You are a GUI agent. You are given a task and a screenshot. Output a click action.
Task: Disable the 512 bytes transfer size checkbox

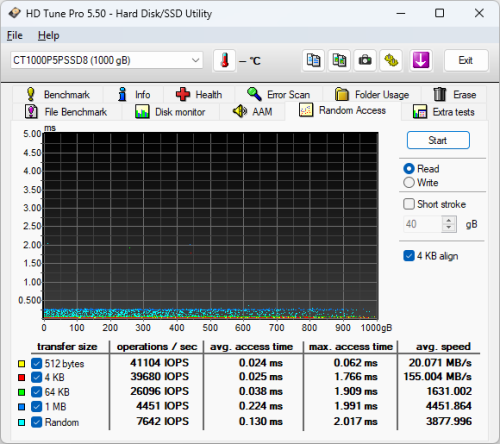(36, 363)
